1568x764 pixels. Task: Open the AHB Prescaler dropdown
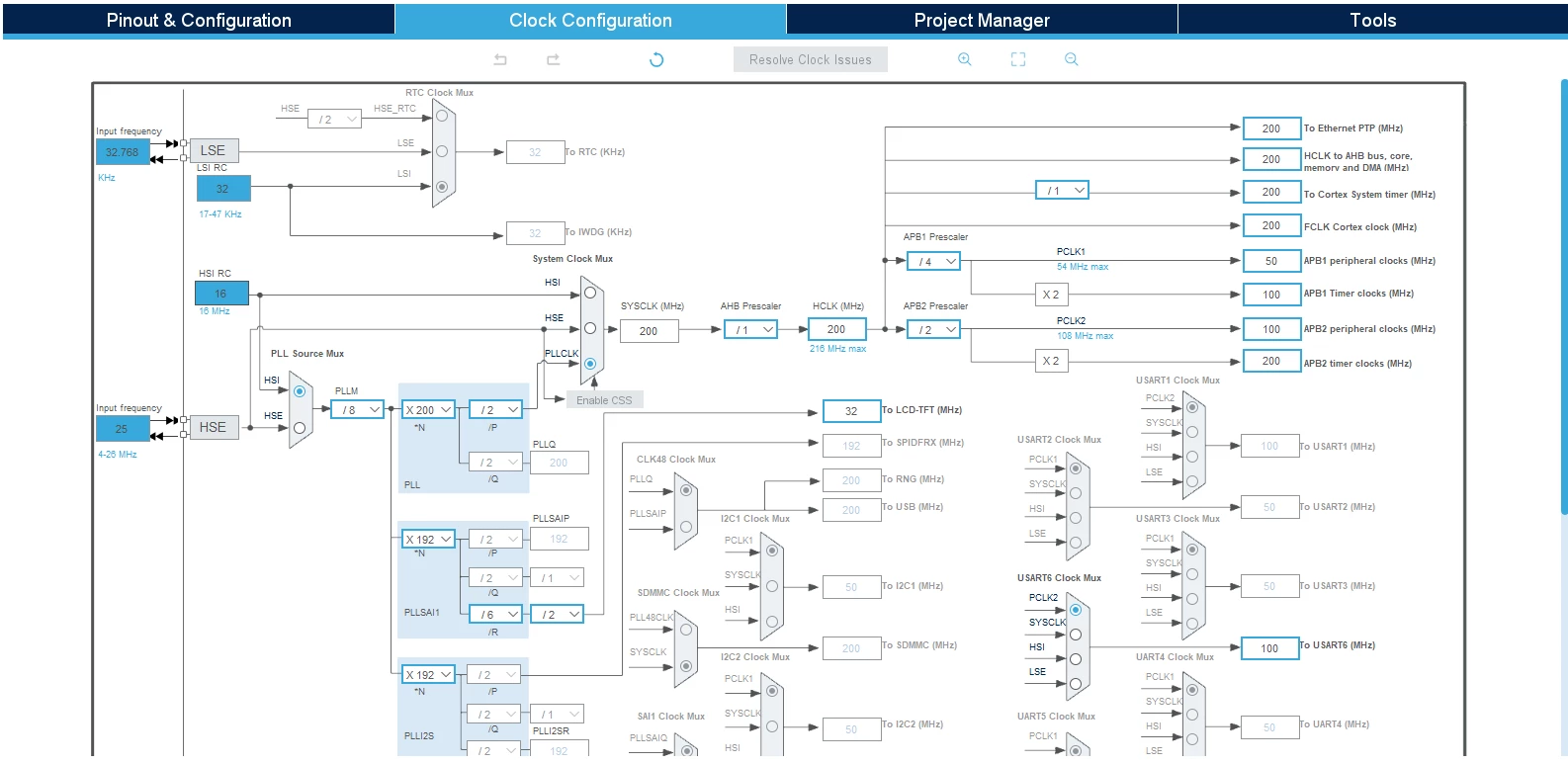(751, 329)
